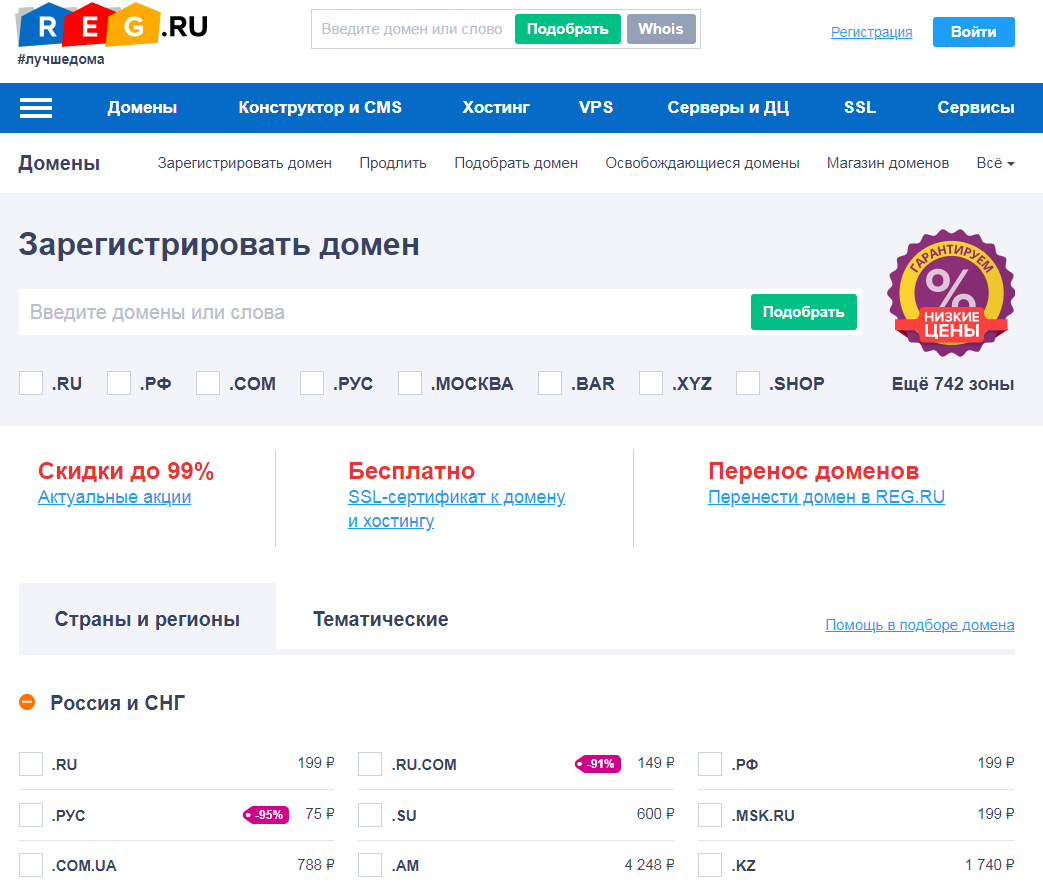The width and height of the screenshot is (1043, 888).
Task: Open the SSL menu item
Action: tap(860, 108)
